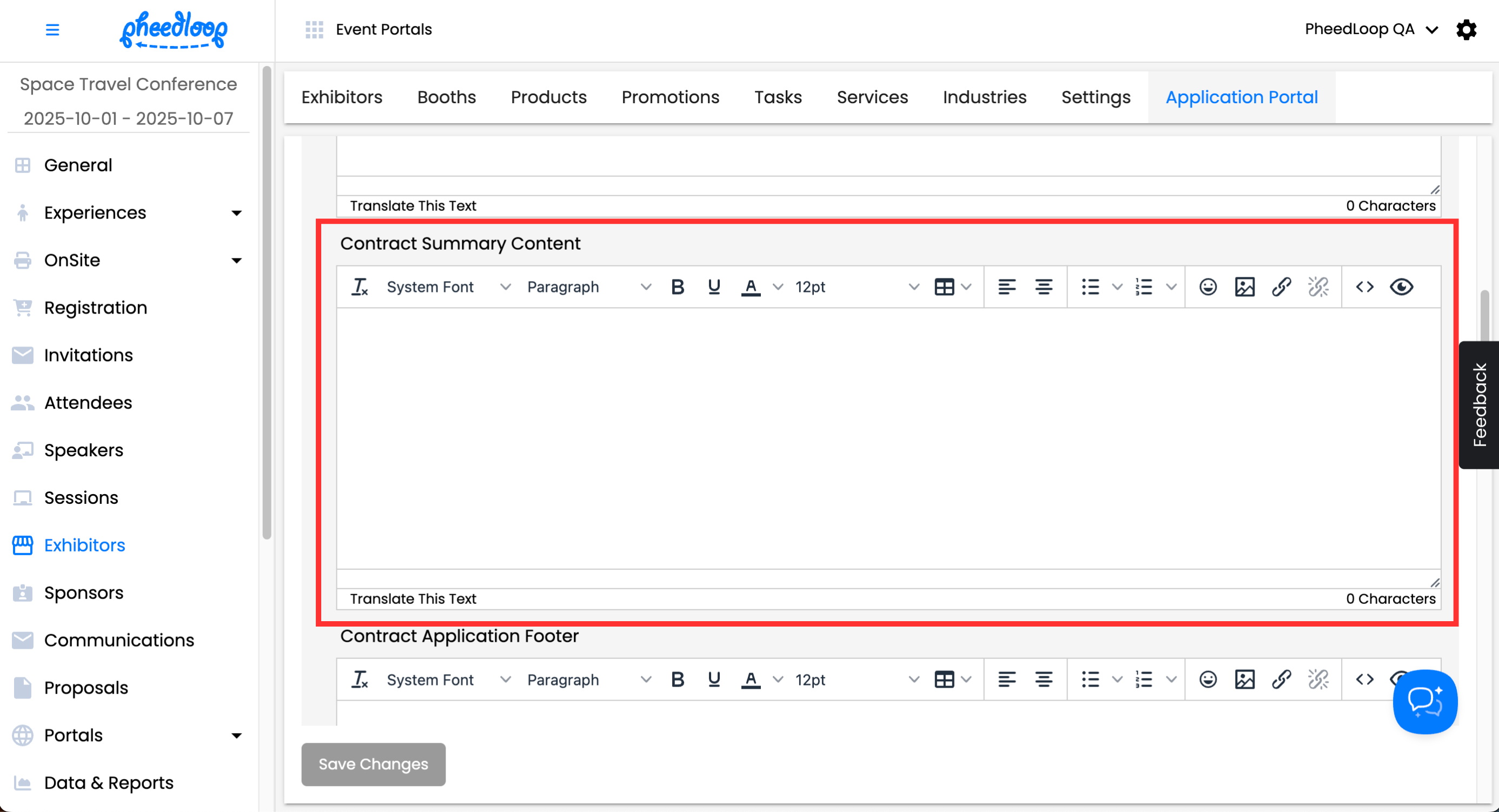Toggle preview eye in Contract Summary toolbar

click(x=1401, y=287)
